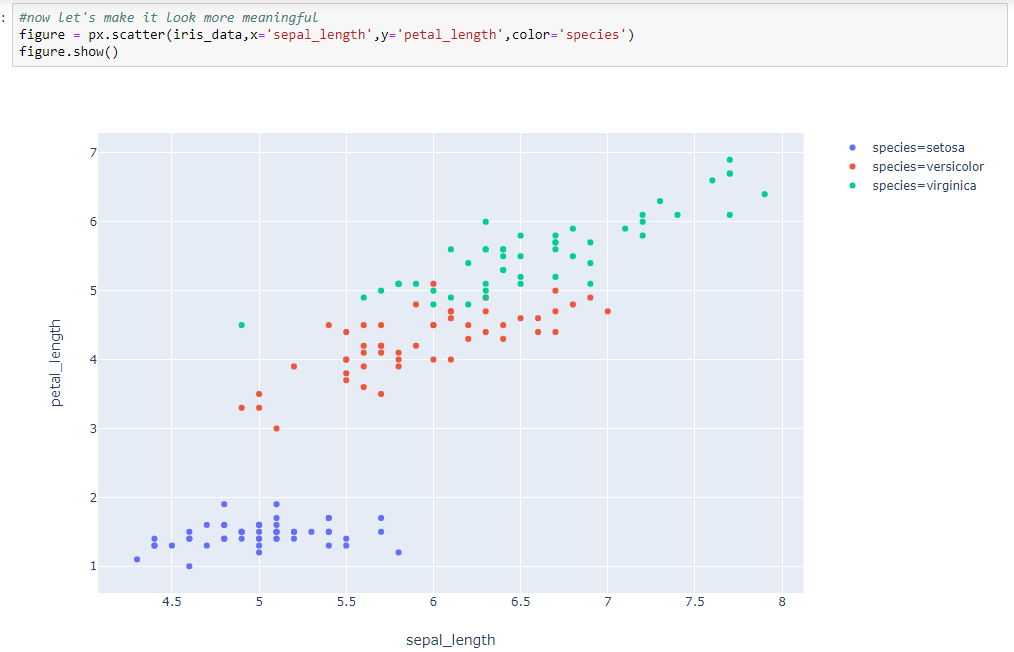
Task: Select the virginica legend marker dot
Action: pos(852,185)
